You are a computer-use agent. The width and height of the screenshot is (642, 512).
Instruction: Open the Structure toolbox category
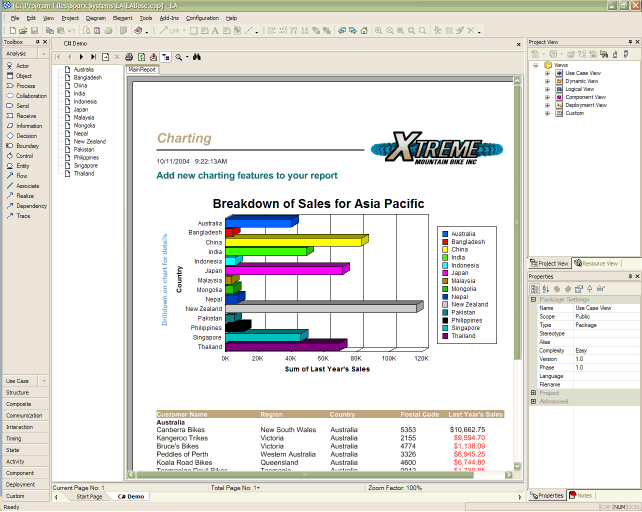18,392
